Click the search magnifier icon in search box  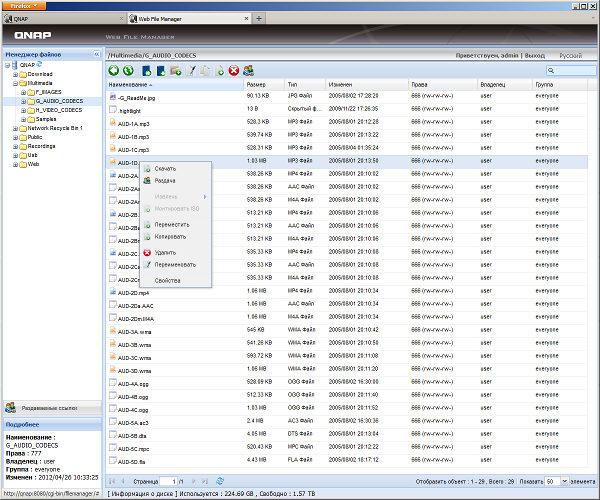[551, 70]
